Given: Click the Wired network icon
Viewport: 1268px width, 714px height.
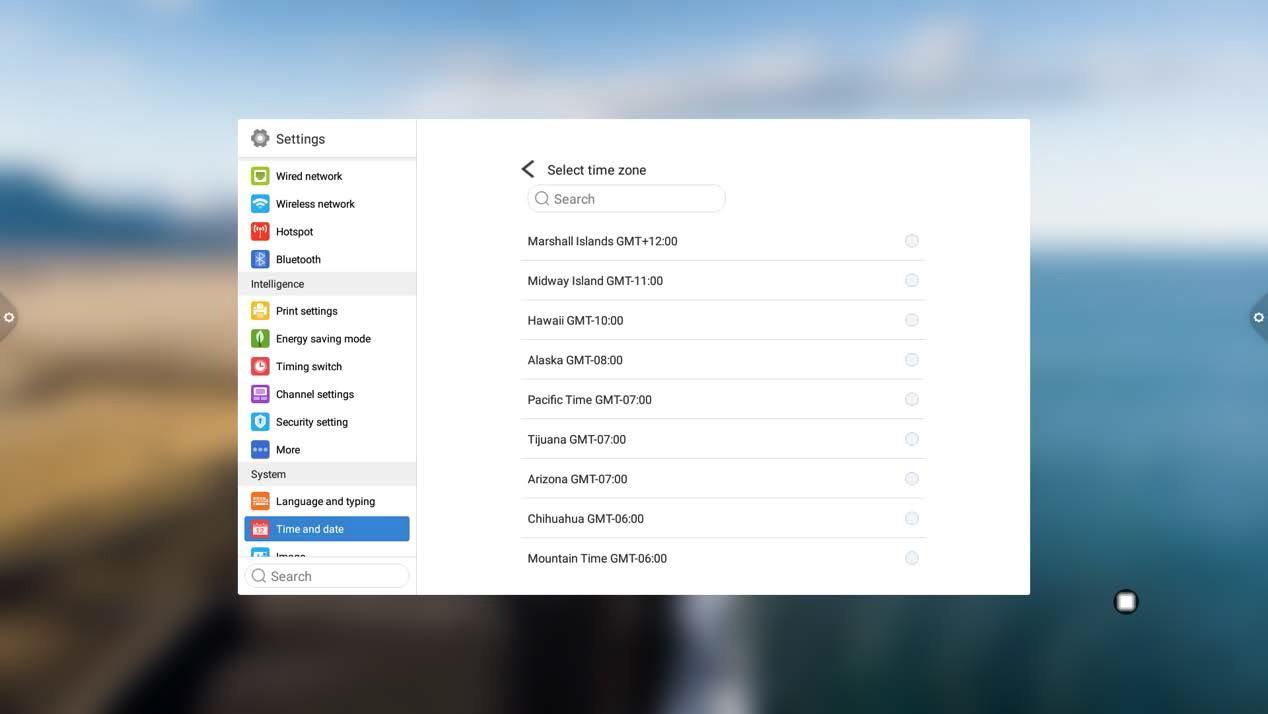Looking at the screenshot, I should click(x=260, y=176).
